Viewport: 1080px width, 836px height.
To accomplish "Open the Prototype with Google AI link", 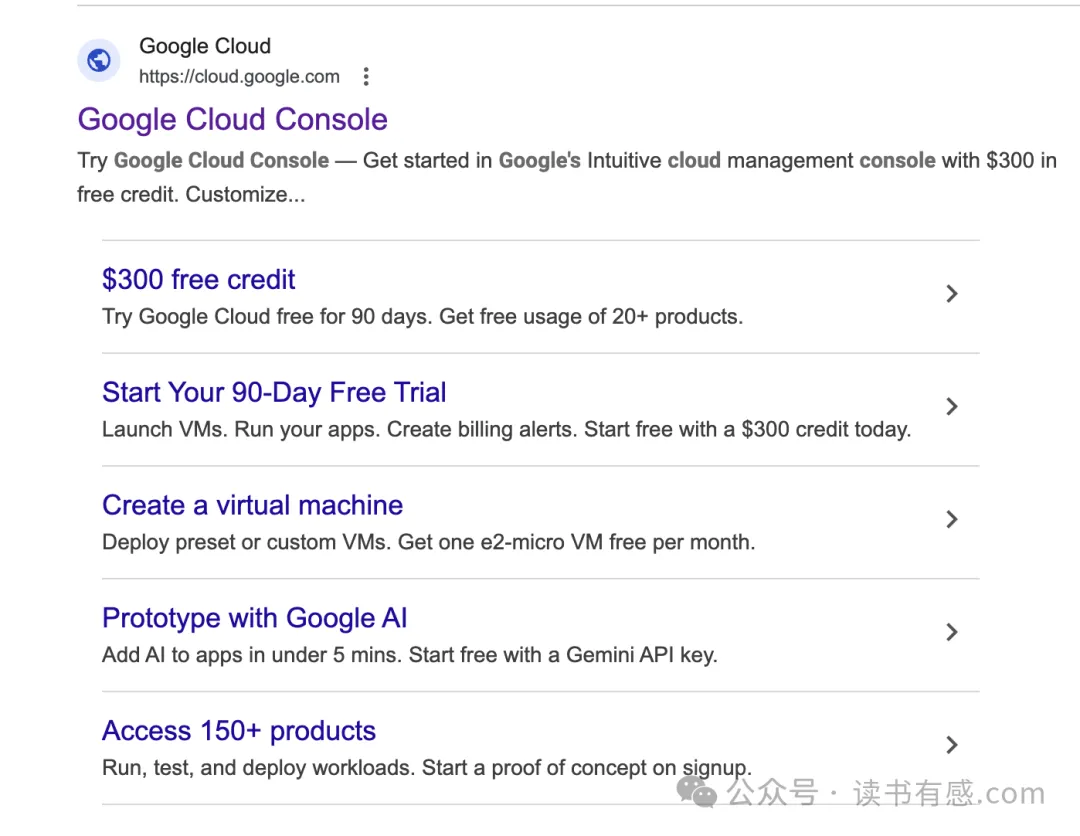I will tap(255, 618).
